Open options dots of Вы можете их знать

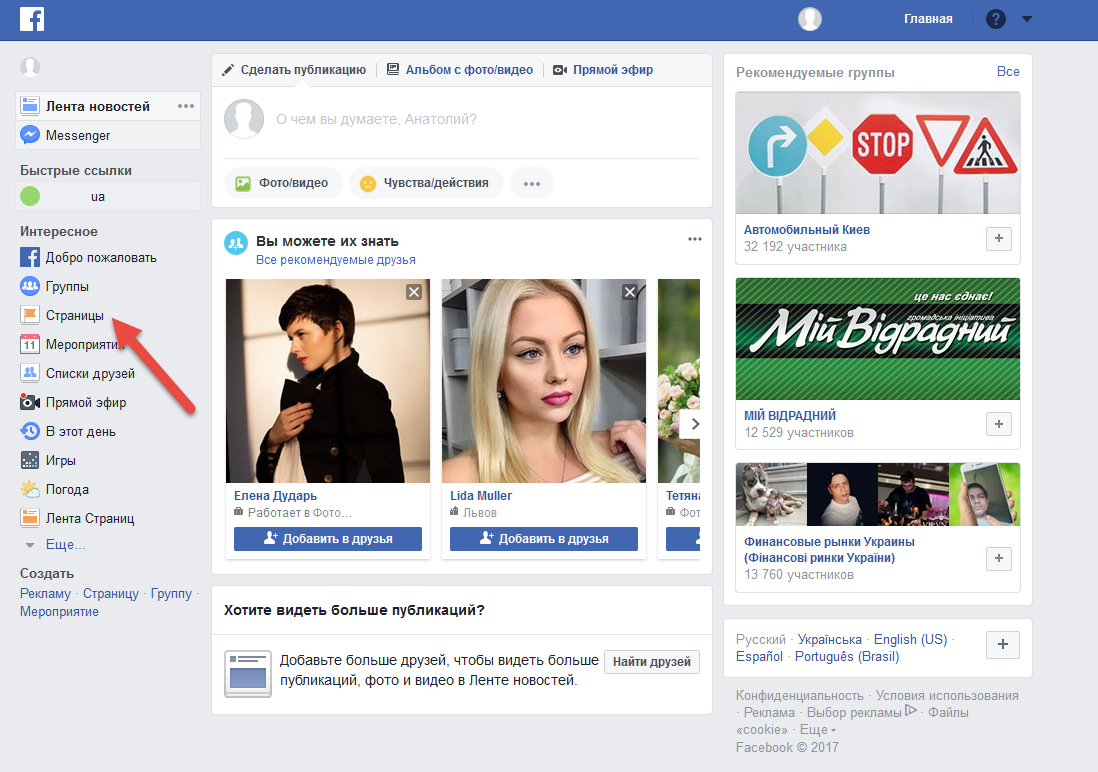(x=695, y=240)
